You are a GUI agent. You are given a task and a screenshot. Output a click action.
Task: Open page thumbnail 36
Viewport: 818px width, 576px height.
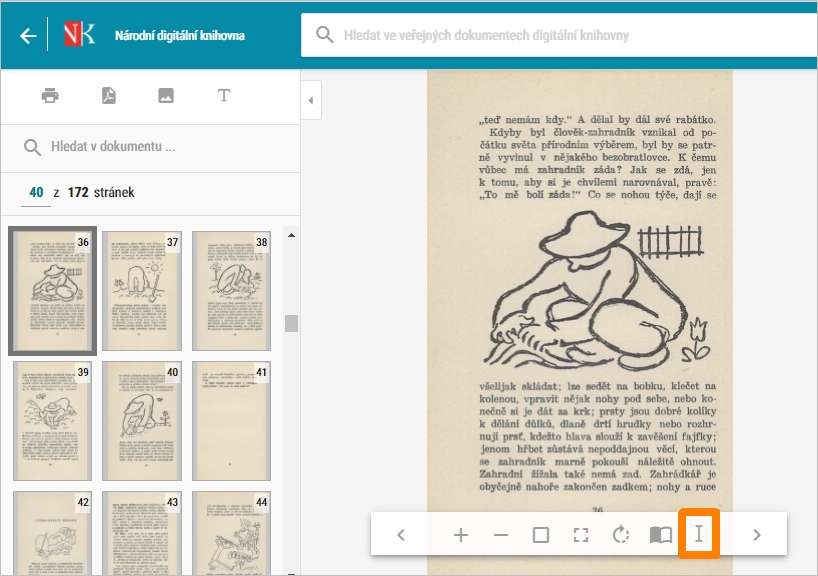coord(52,291)
